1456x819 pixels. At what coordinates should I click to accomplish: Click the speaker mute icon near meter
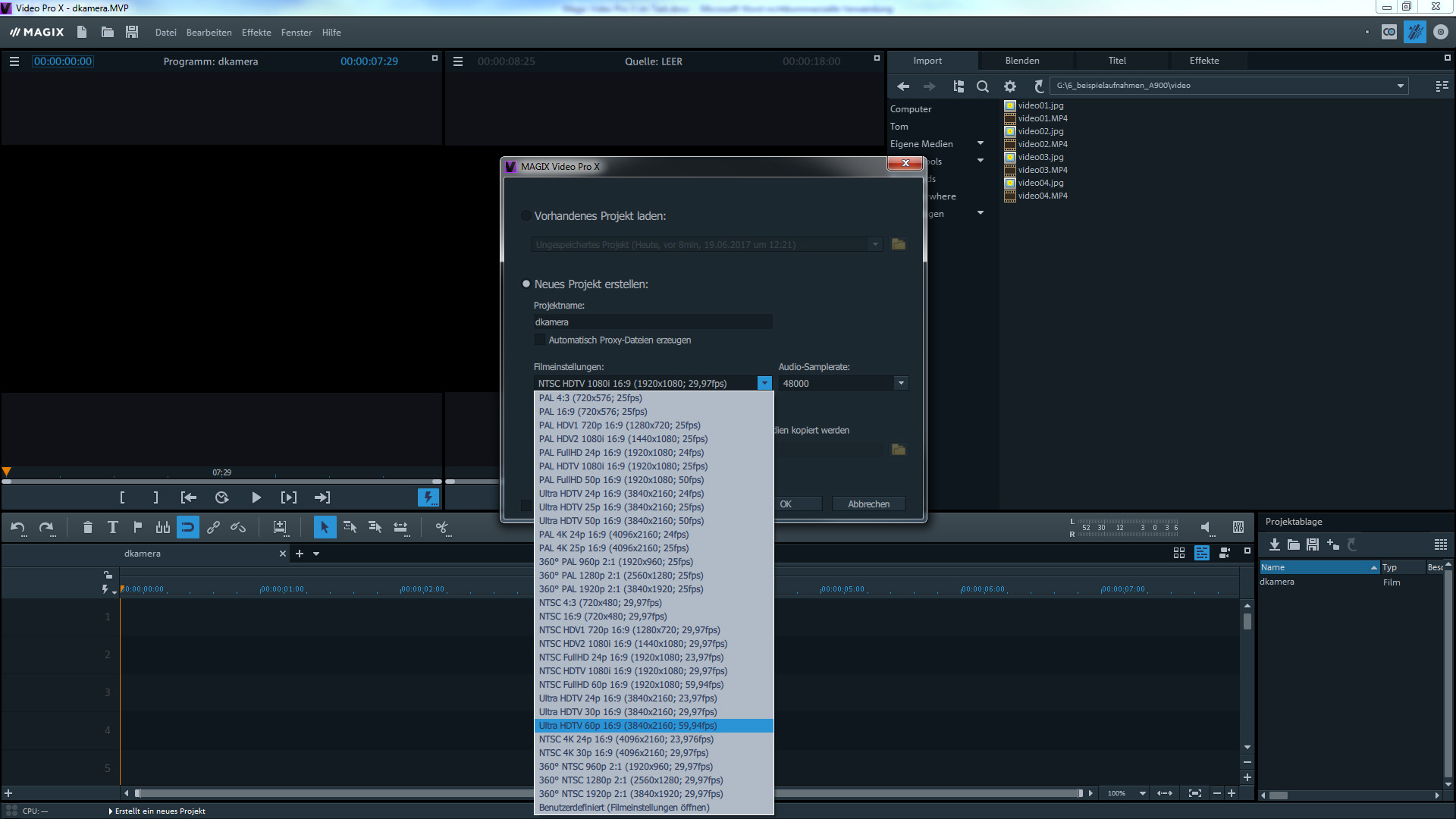pyautogui.click(x=1206, y=527)
